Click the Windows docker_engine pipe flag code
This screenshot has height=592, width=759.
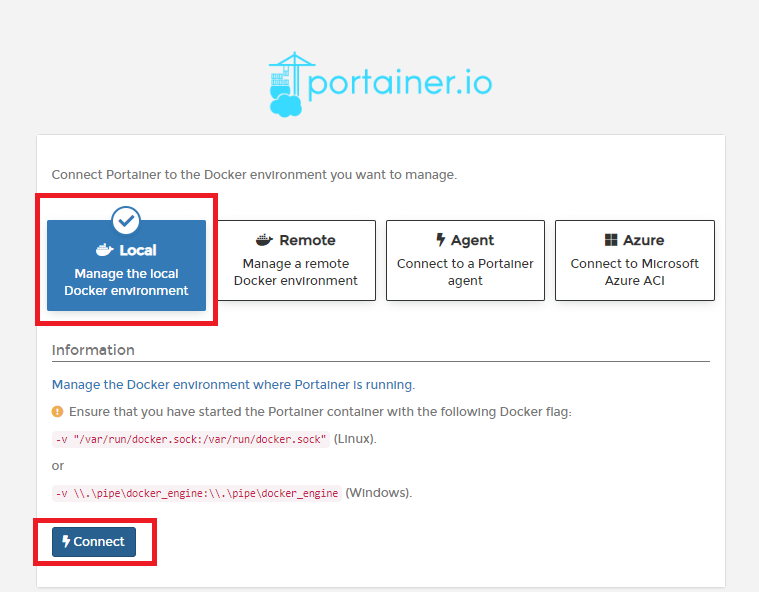197,493
